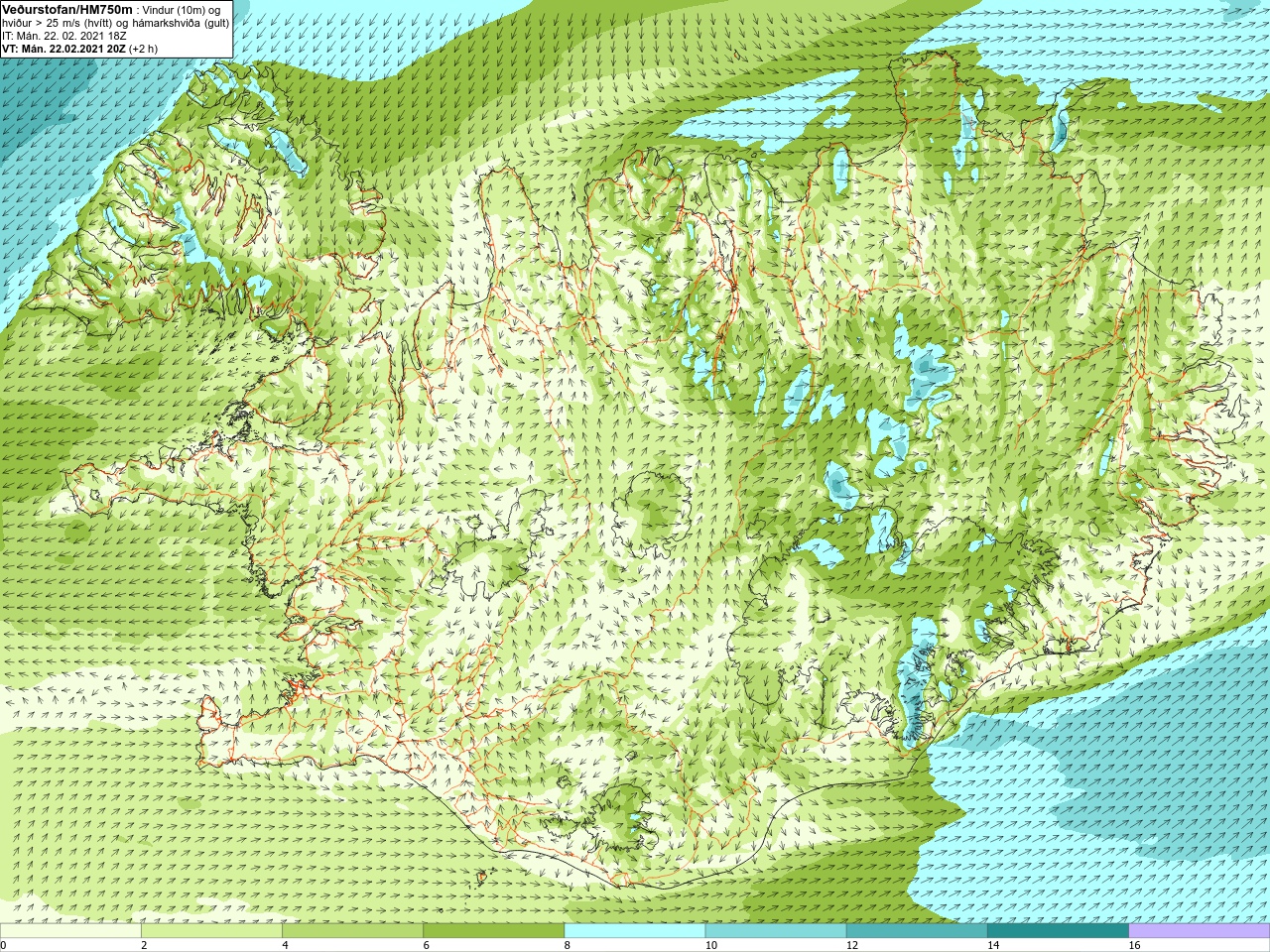
Task: Click the pale yellow 0–2 m/s legend swatch
Action: [70, 931]
